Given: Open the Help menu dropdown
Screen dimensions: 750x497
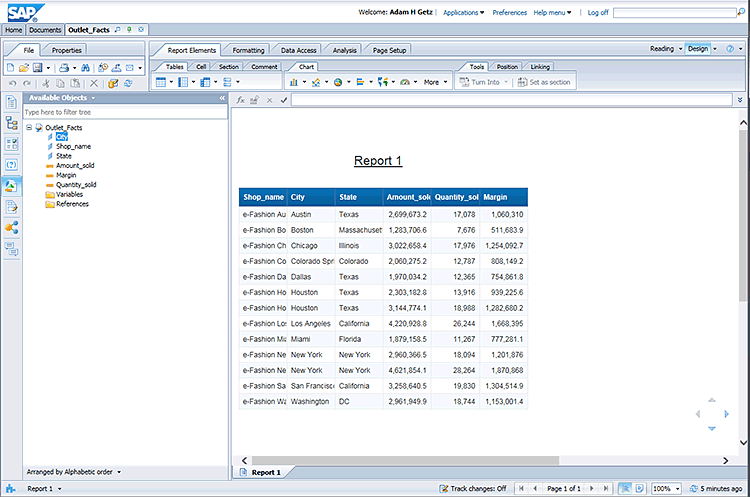Looking at the screenshot, I should [x=552, y=12].
